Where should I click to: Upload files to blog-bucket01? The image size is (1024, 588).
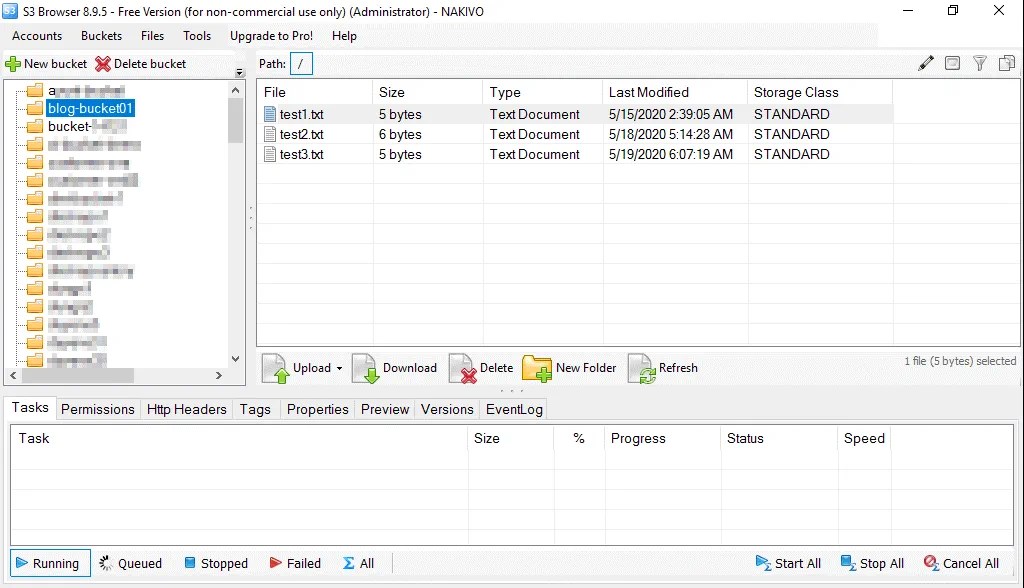tap(301, 368)
